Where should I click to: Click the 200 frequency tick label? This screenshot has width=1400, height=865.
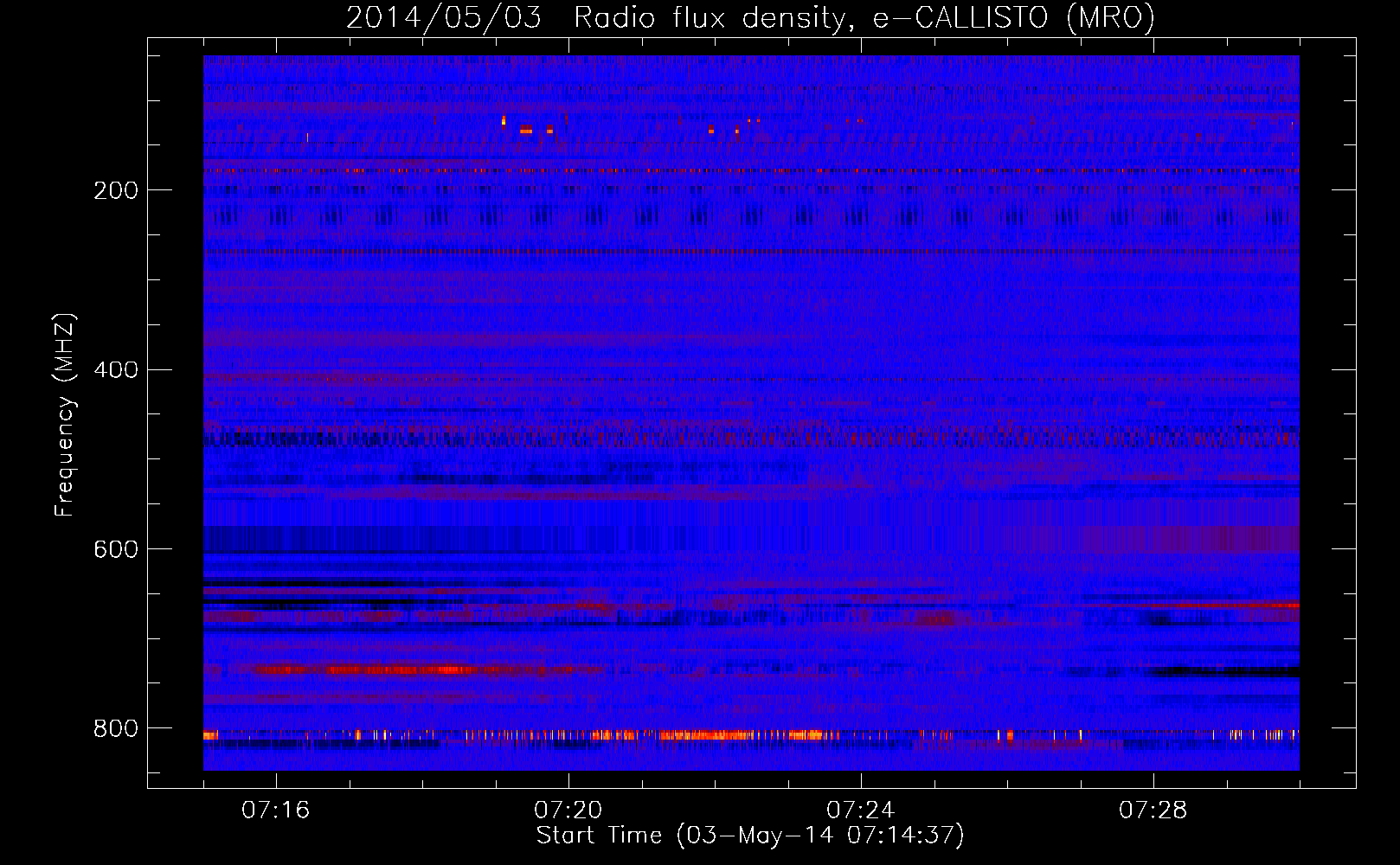coord(116,190)
